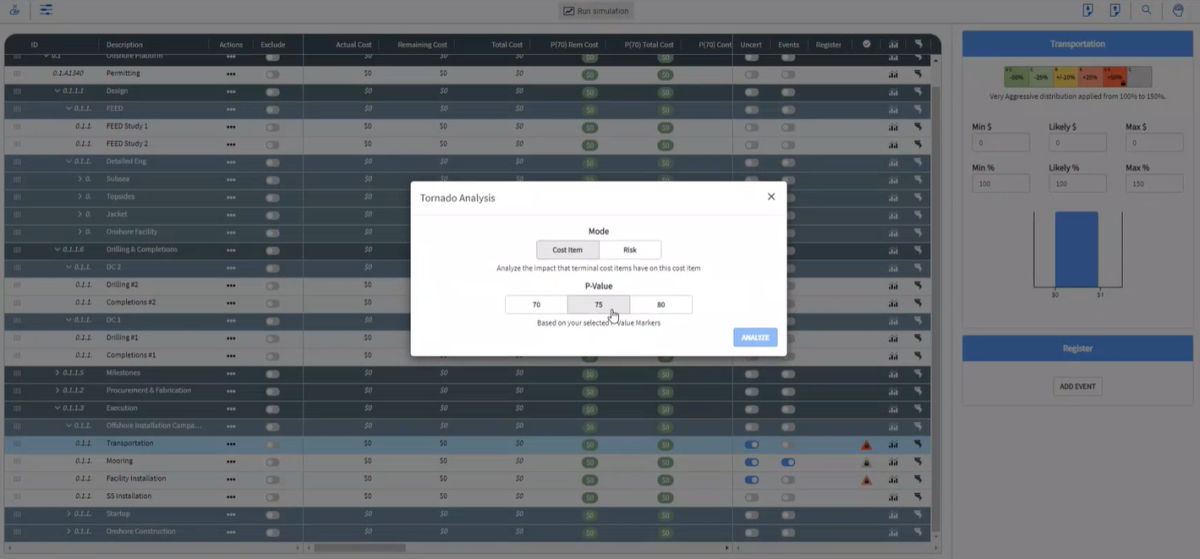
Task: Toggle Exclude switch for Permitting
Action: (272, 74)
